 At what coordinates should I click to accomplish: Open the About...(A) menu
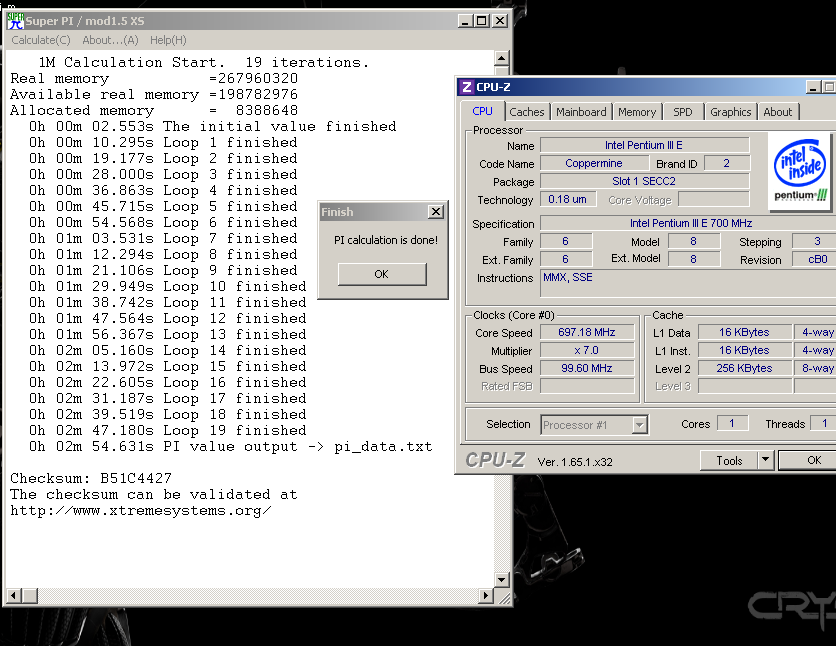tap(110, 40)
